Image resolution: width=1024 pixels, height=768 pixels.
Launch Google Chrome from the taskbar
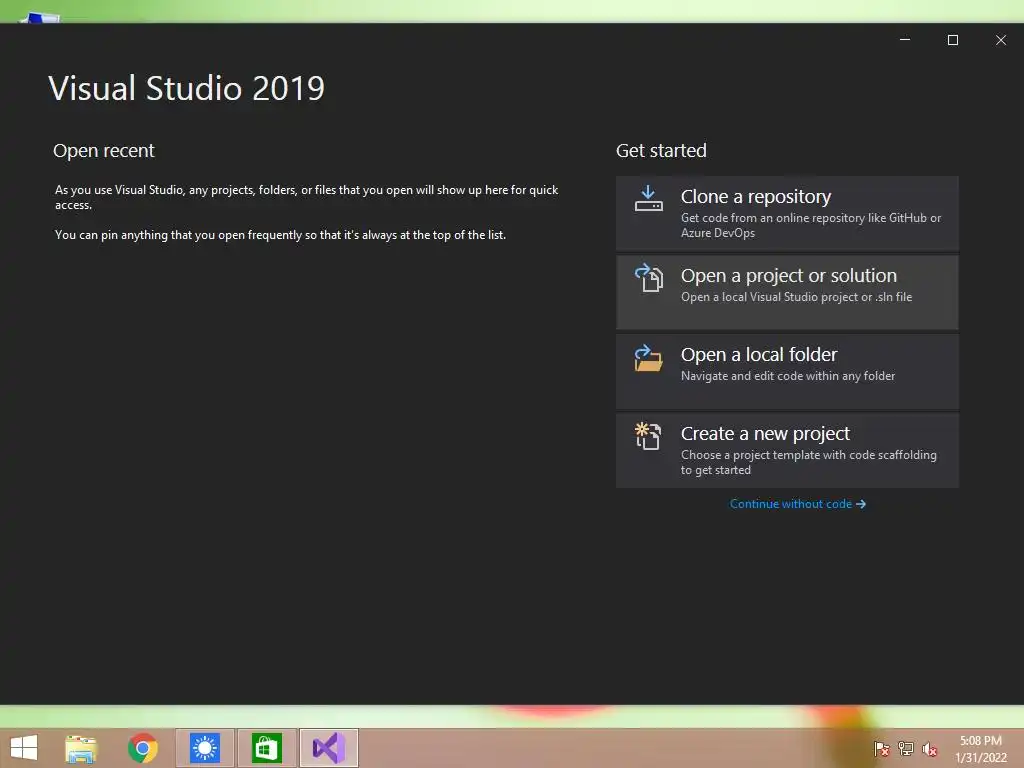143,748
